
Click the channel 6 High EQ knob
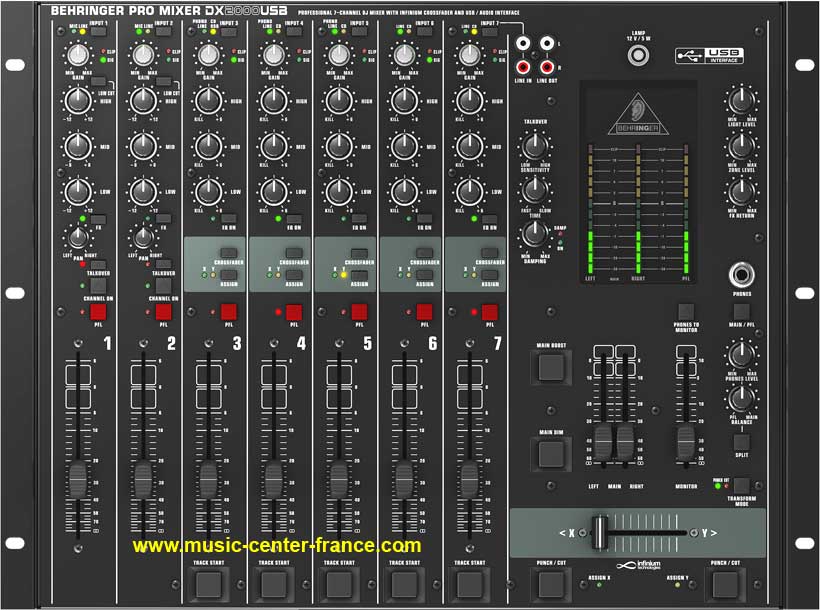pos(404,100)
